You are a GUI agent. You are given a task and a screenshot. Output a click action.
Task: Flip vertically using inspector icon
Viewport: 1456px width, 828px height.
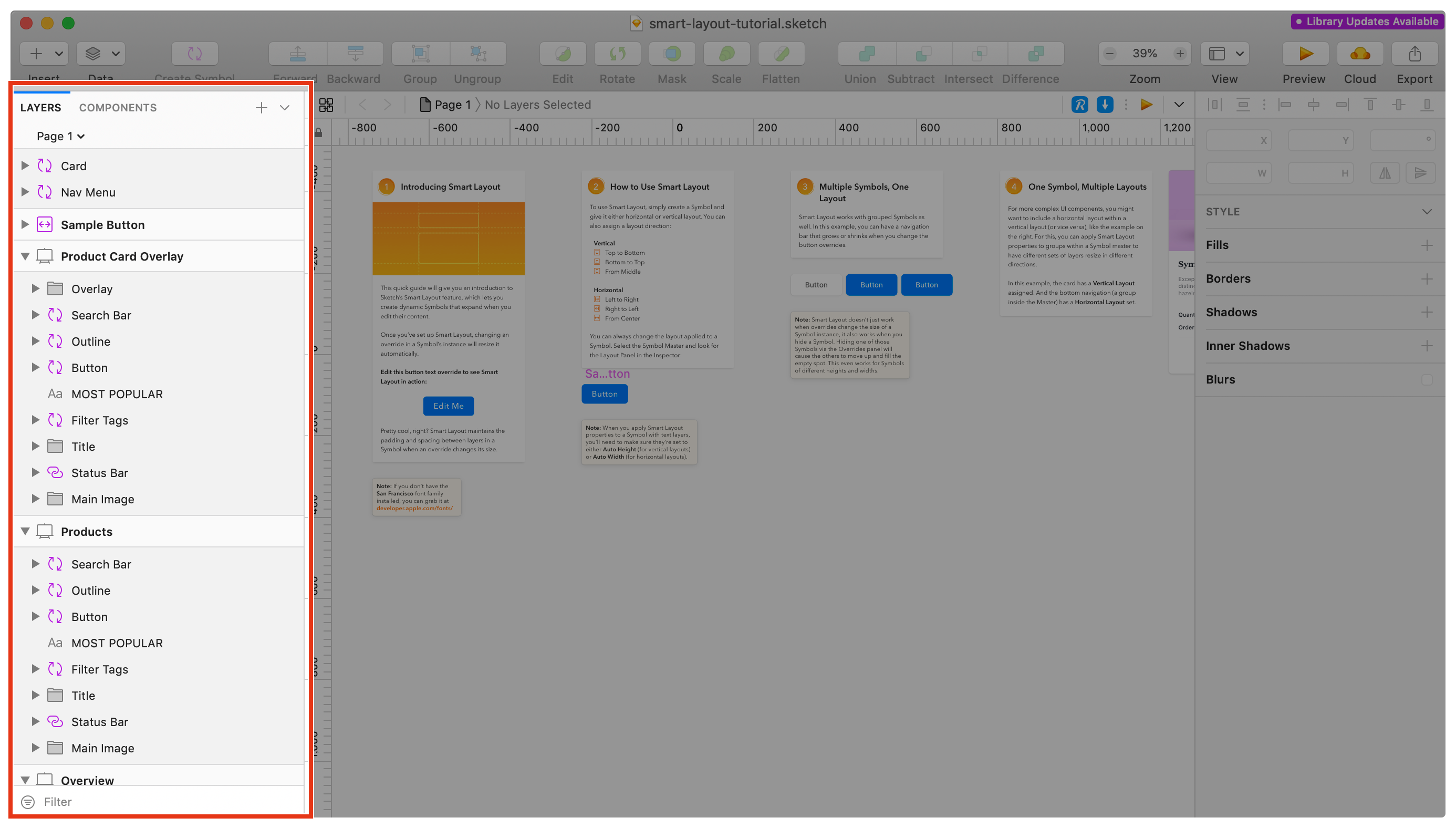point(1421,173)
